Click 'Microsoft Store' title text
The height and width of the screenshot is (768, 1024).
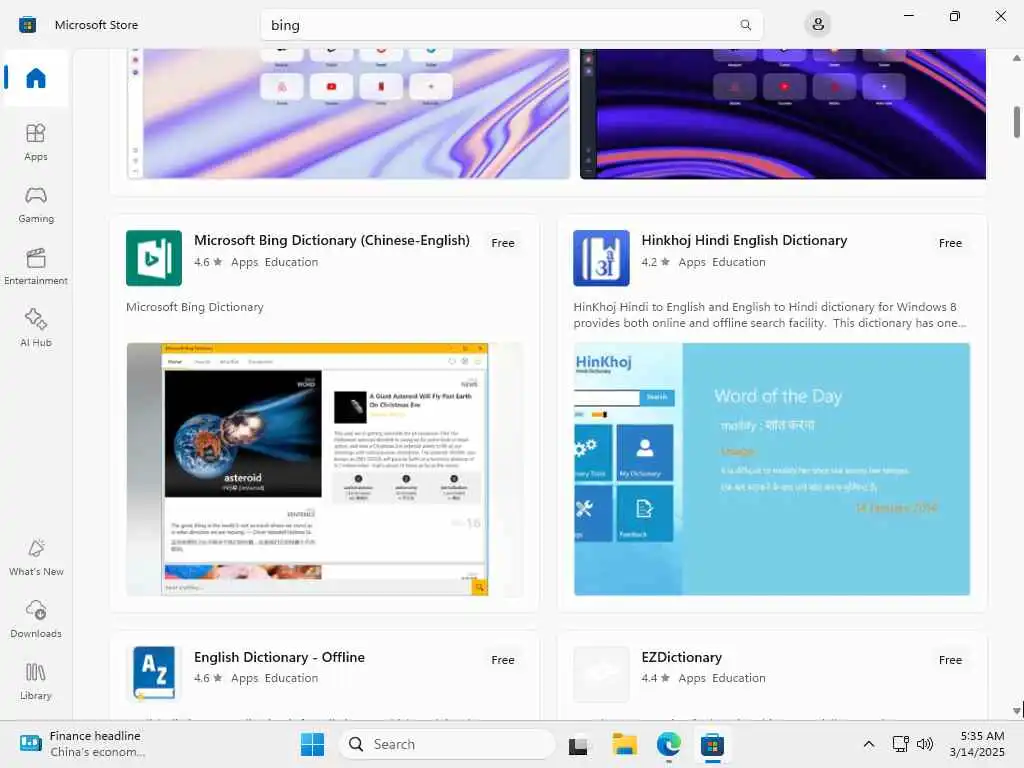[97, 25]
